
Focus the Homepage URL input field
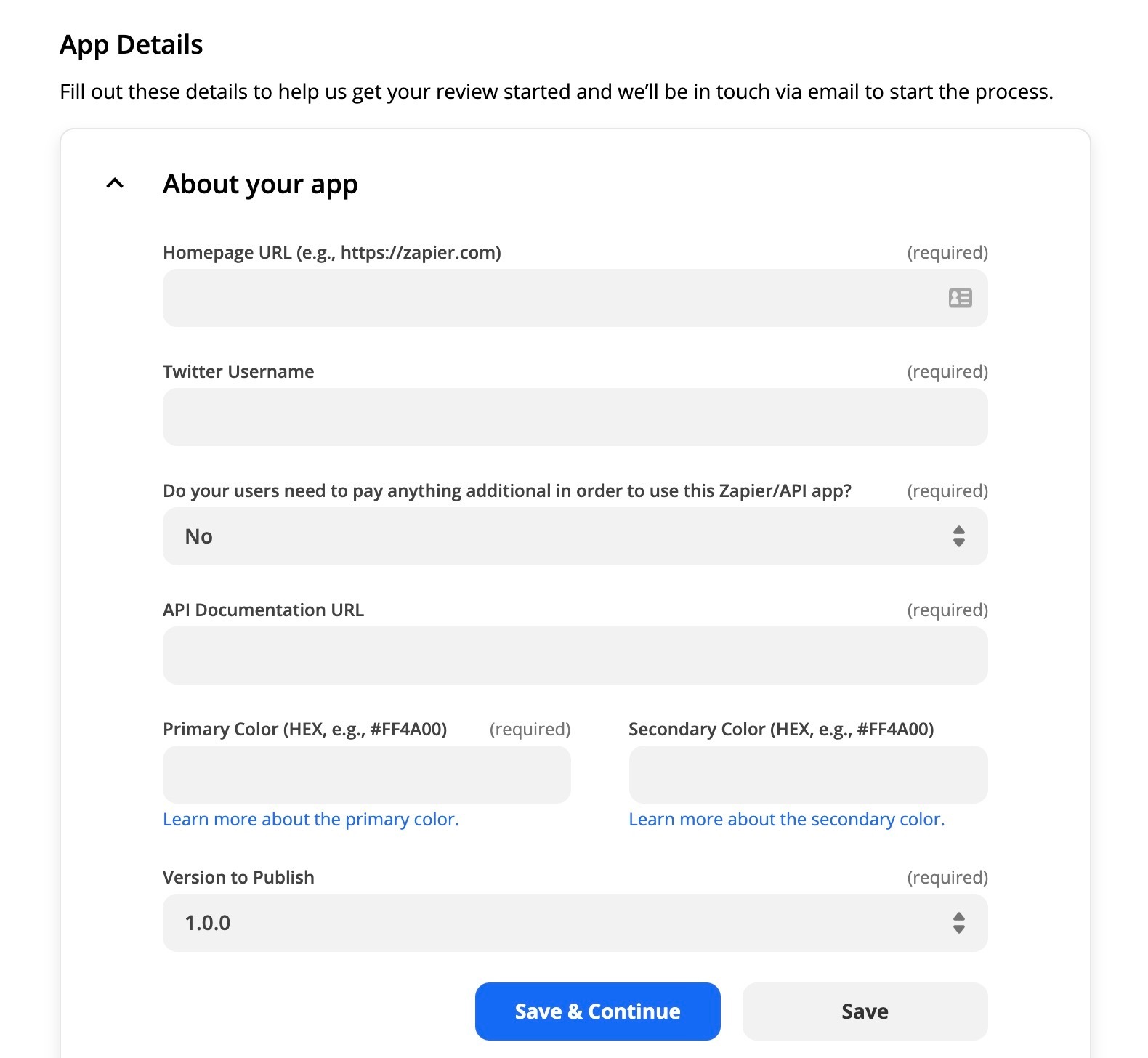tap(575, 298)
